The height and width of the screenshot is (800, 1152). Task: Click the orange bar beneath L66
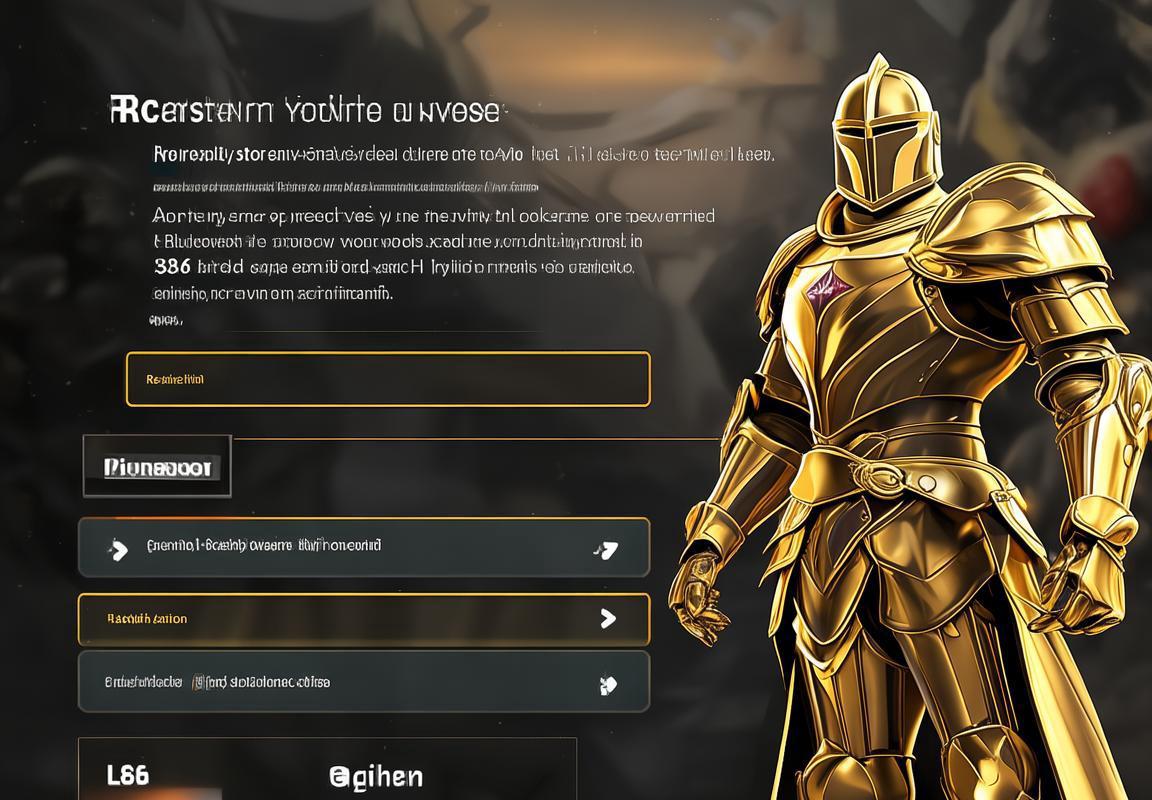(151, 794)
